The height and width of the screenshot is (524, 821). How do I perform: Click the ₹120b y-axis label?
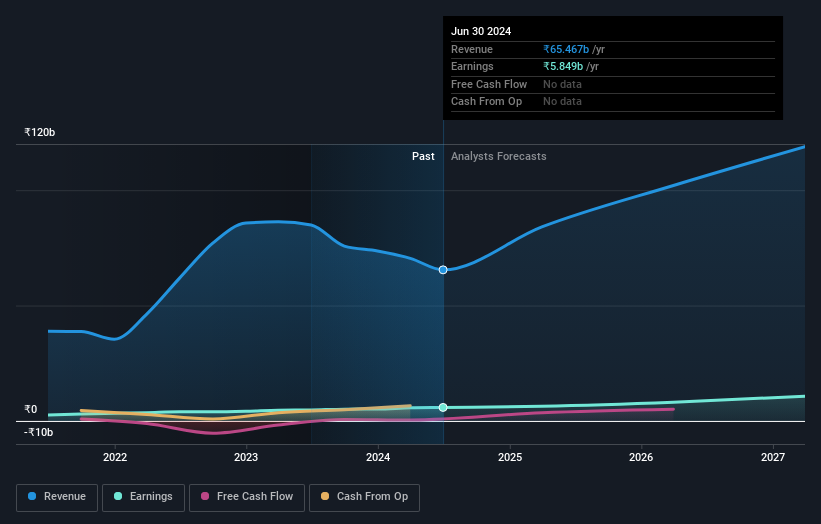point(39,132)
